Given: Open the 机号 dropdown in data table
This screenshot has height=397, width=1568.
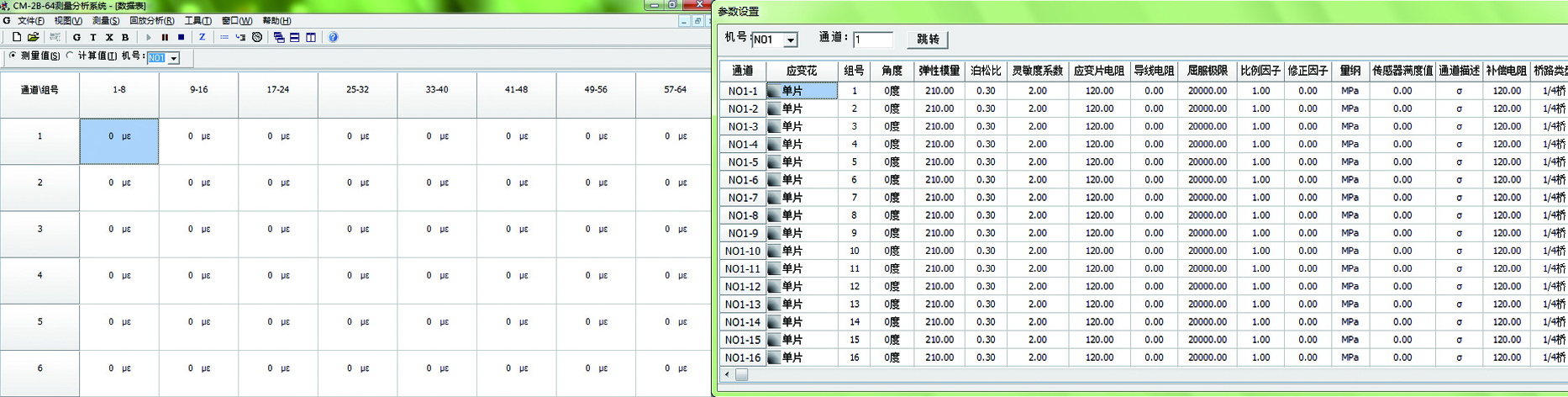Looking at the screenshot, I should coord(173,58).
